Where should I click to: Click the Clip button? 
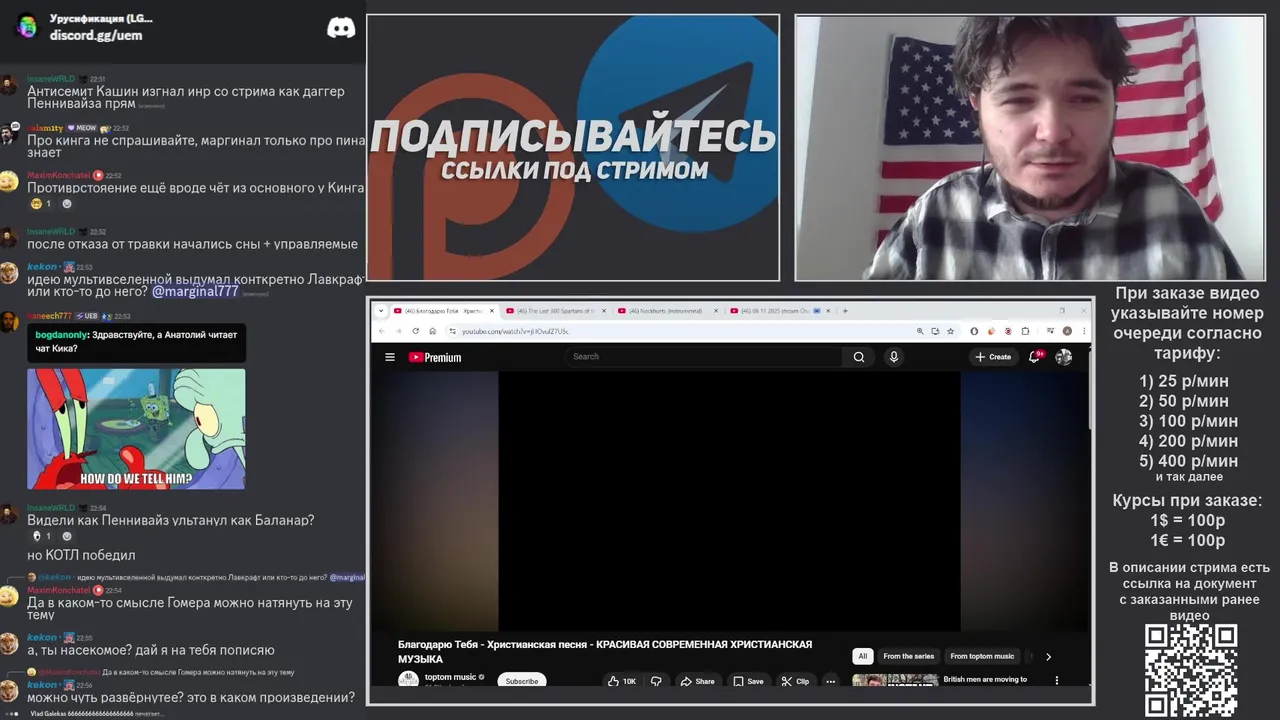click(795, 681)
